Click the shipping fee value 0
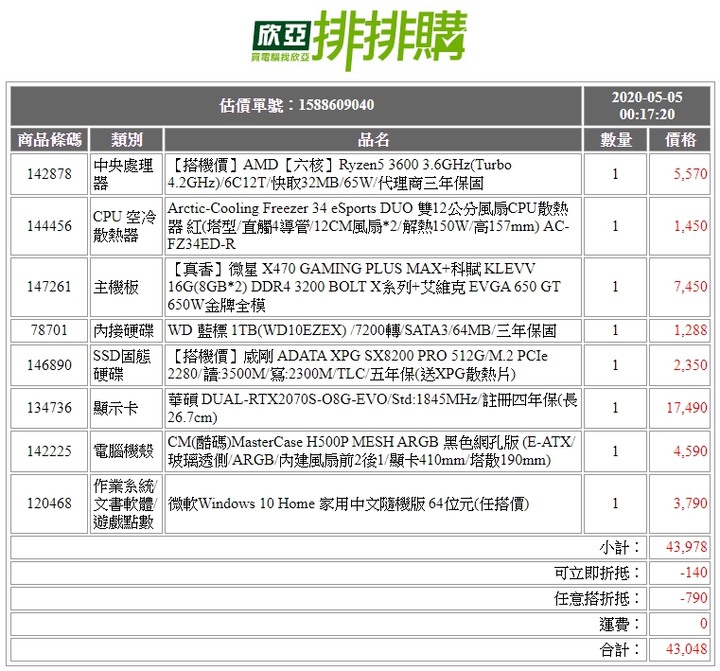 click(x=703, y=624)
